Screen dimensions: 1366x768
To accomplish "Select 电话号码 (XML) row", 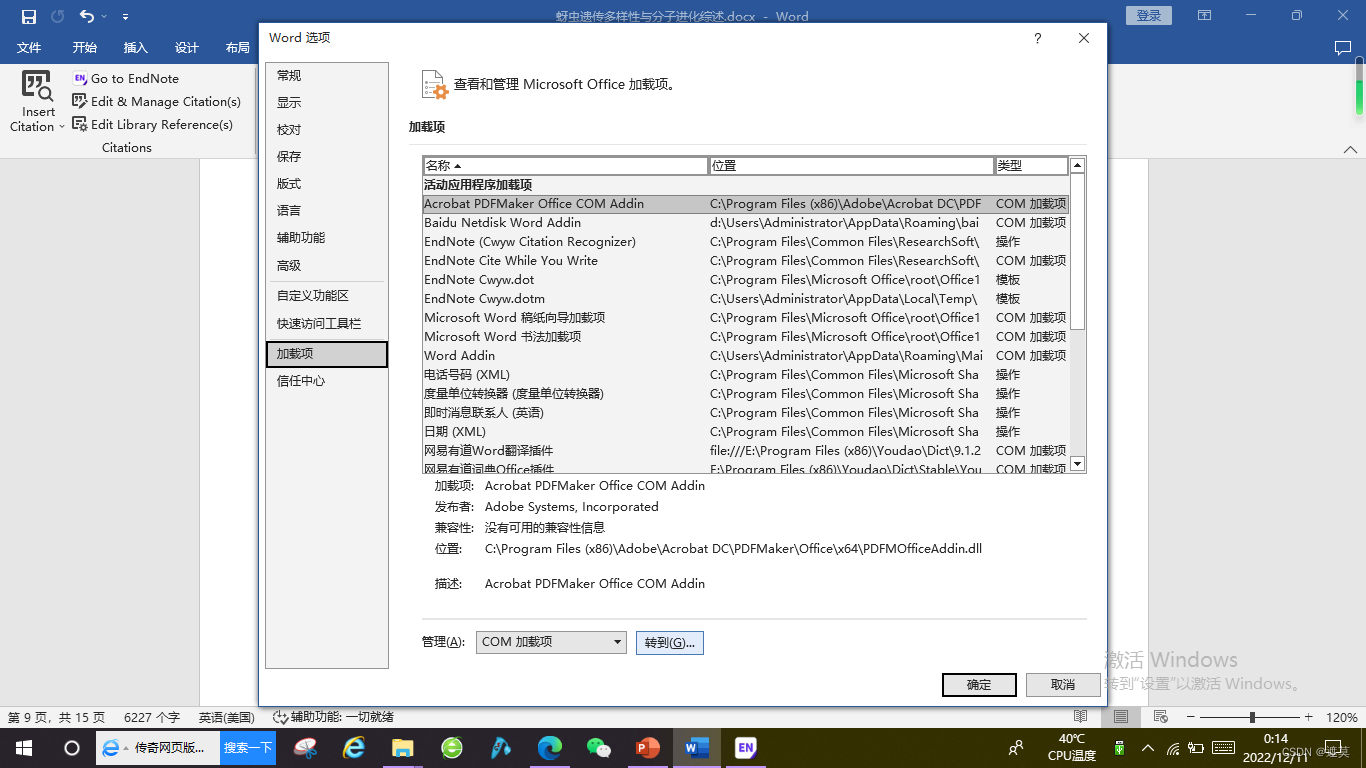I will point(745,375).
